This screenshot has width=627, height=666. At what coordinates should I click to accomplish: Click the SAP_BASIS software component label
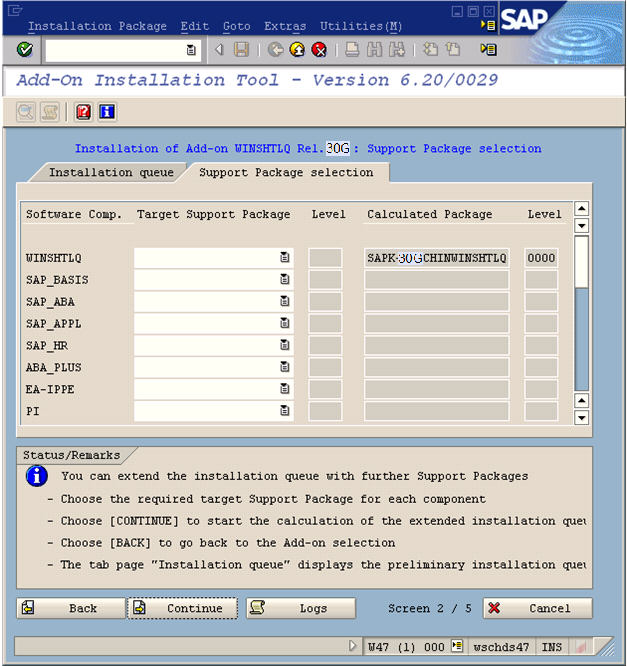57,280
